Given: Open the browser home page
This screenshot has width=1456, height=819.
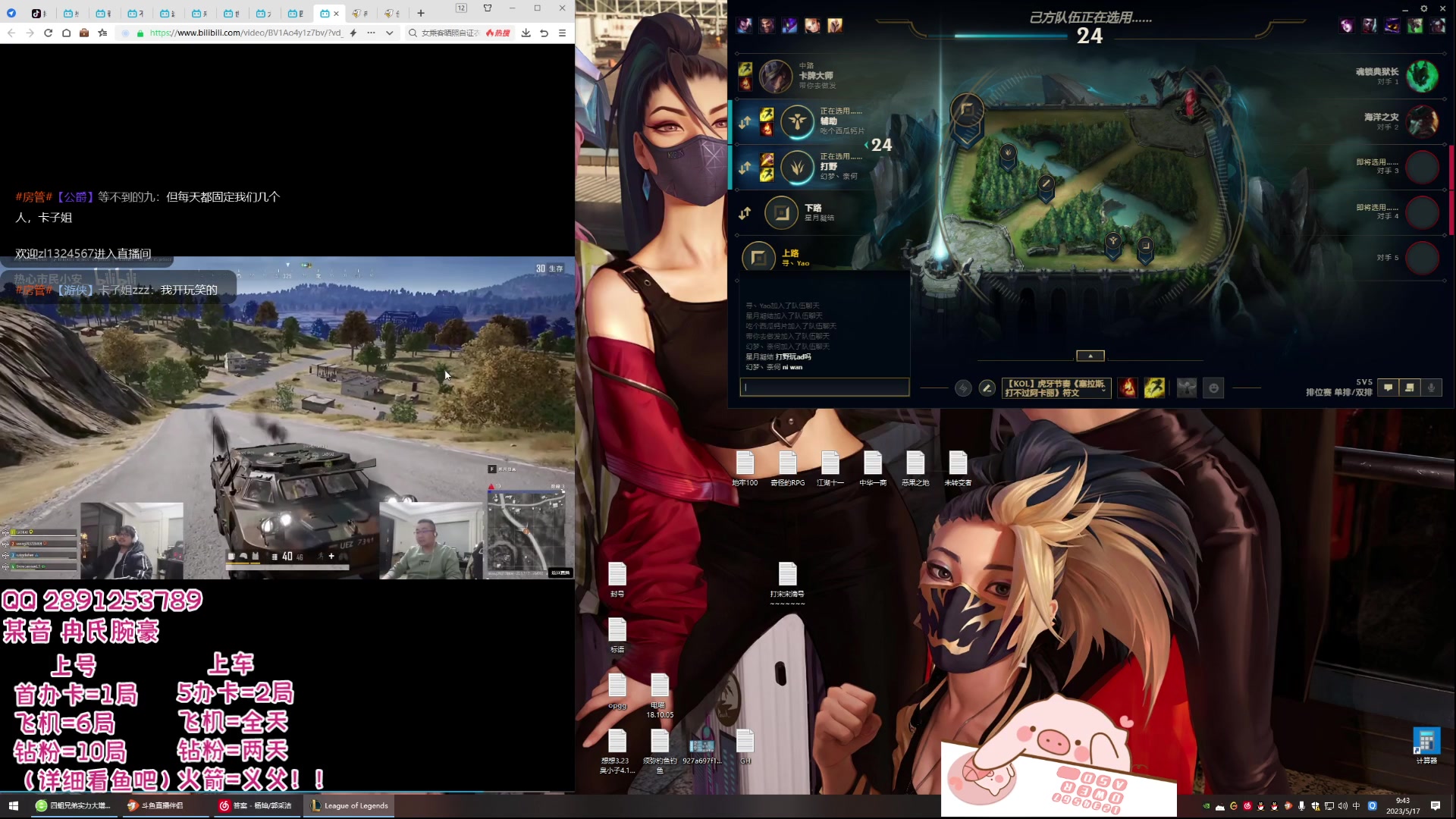Looking at the screenshot, I should pyautogui.click(x=66, y=33).
